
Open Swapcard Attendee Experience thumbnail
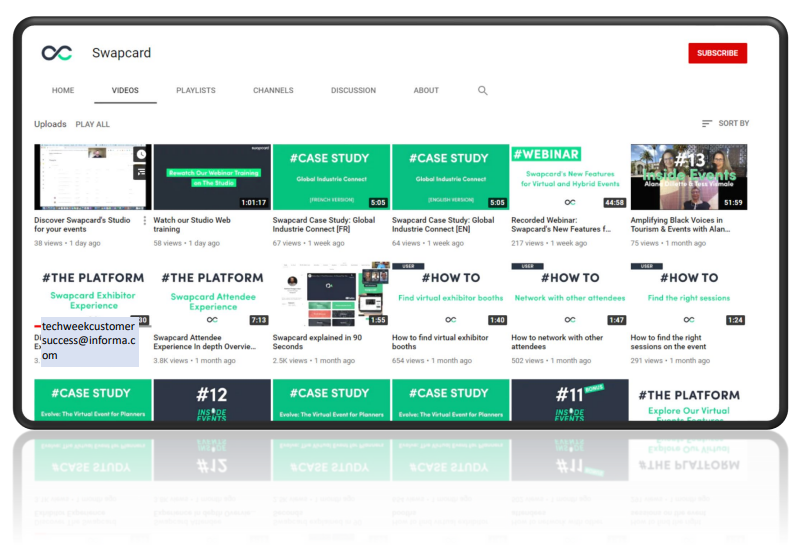(x=212, y=294)
